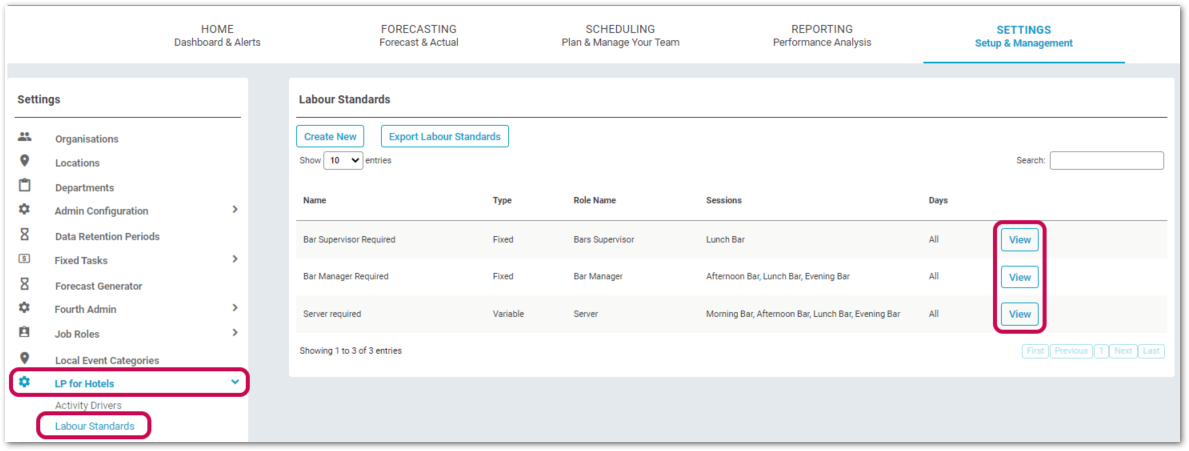Click the Variable type cell
This screenshot has height=451, width=1189.
point(508,314)
